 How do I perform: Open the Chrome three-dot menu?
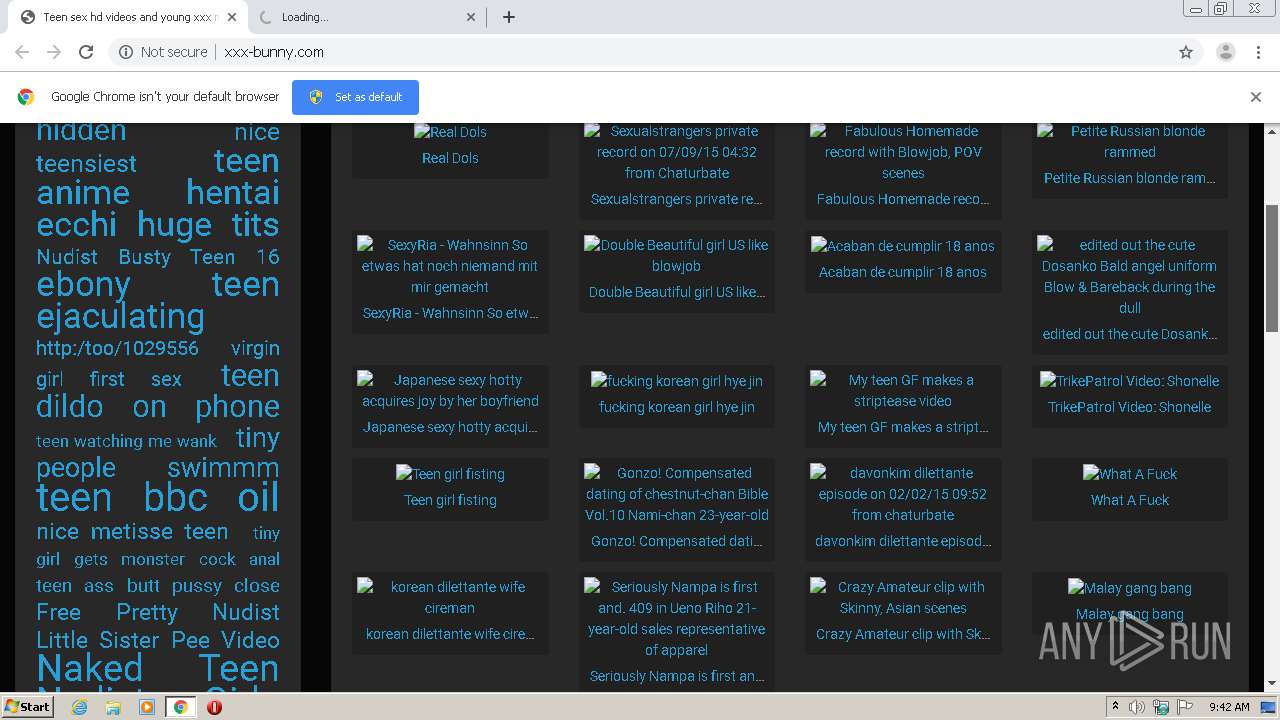tap(1257, 52)
